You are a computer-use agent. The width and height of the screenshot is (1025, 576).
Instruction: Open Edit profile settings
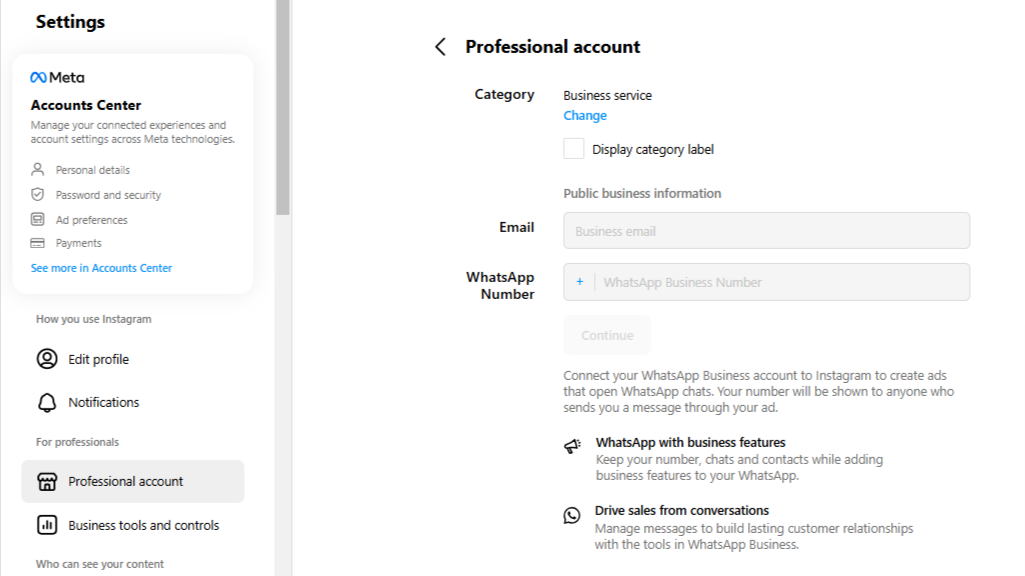point(133,359)
